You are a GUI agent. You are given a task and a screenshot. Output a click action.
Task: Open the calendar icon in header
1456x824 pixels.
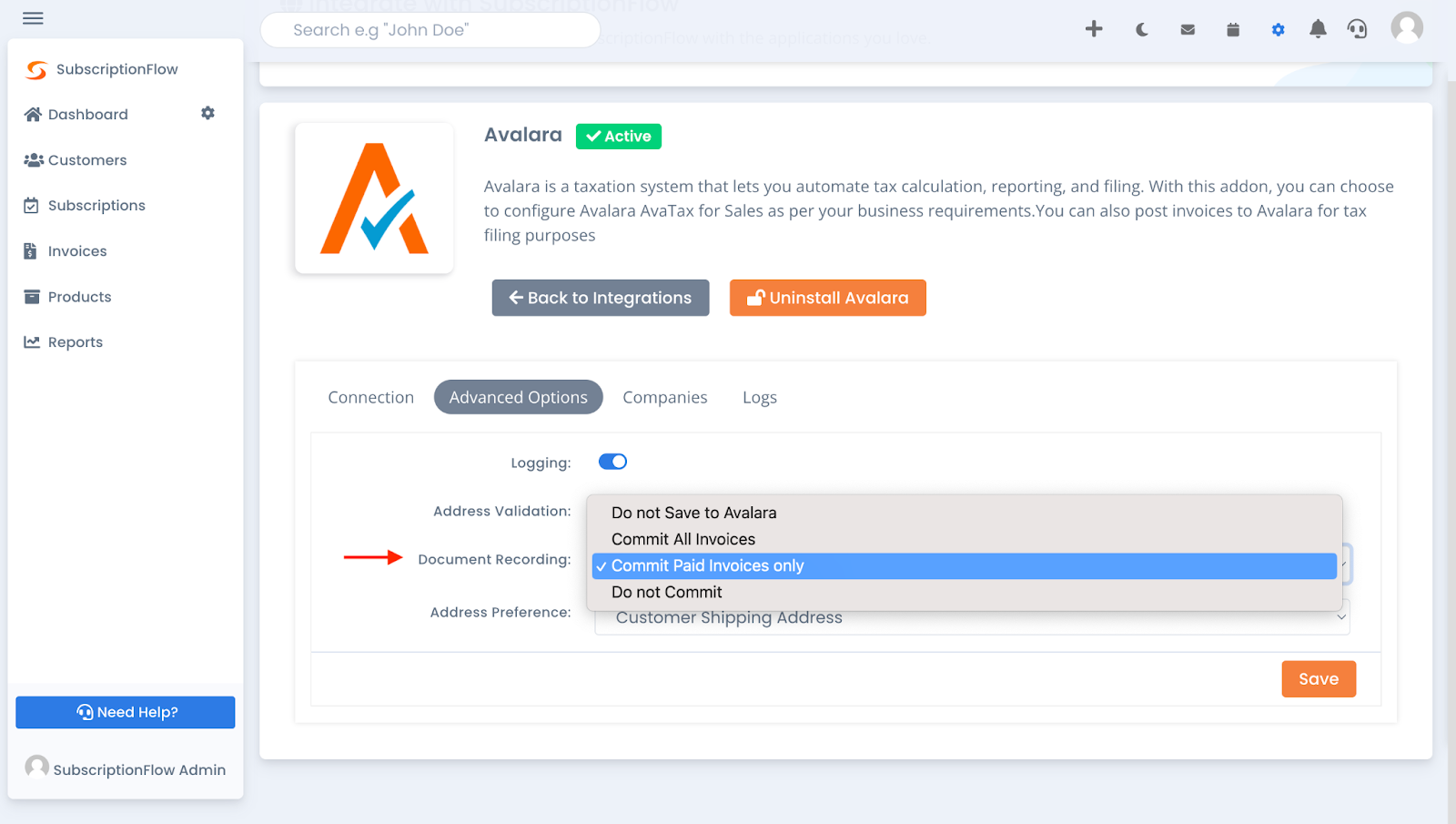click(1233, 30)
